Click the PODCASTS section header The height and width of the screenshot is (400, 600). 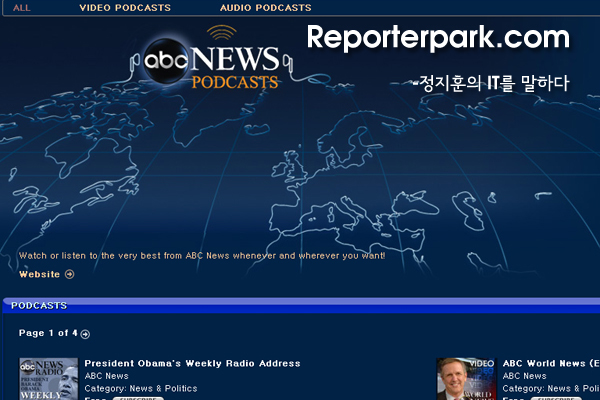click(39, 305)
